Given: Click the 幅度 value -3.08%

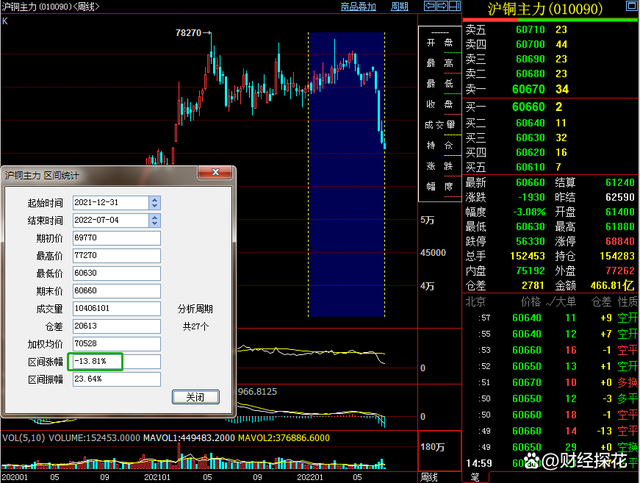Looking at the screenshot, I should click(529, 212).
